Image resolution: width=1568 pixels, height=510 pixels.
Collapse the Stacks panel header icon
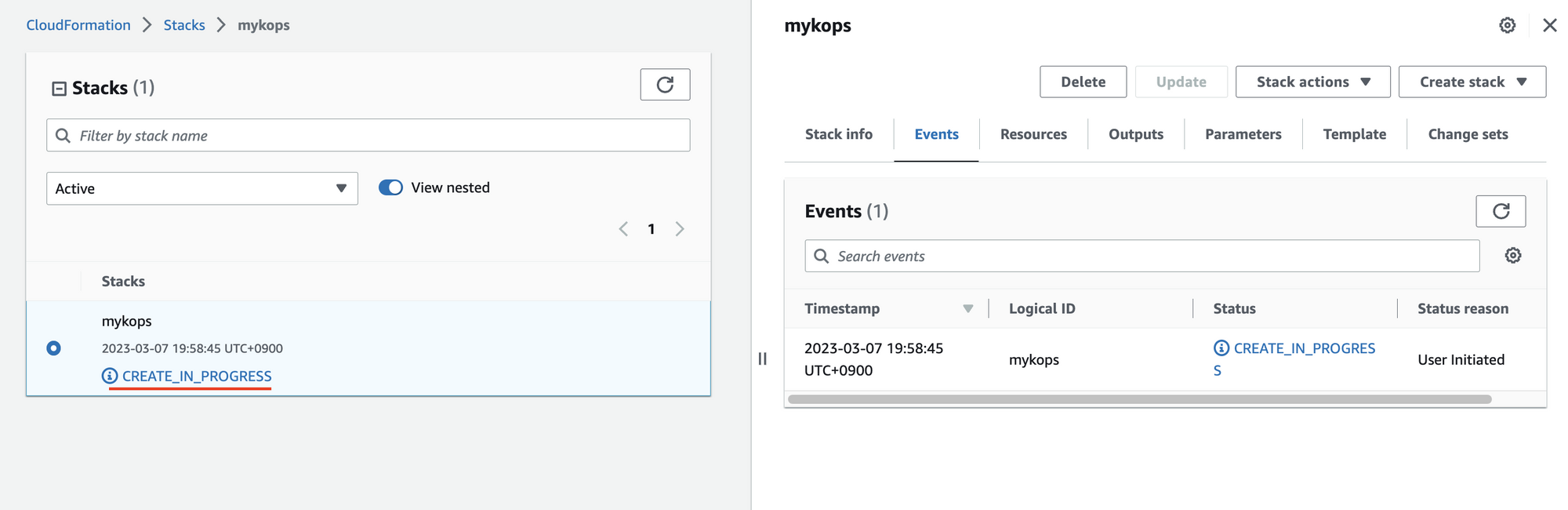[59, 89]
